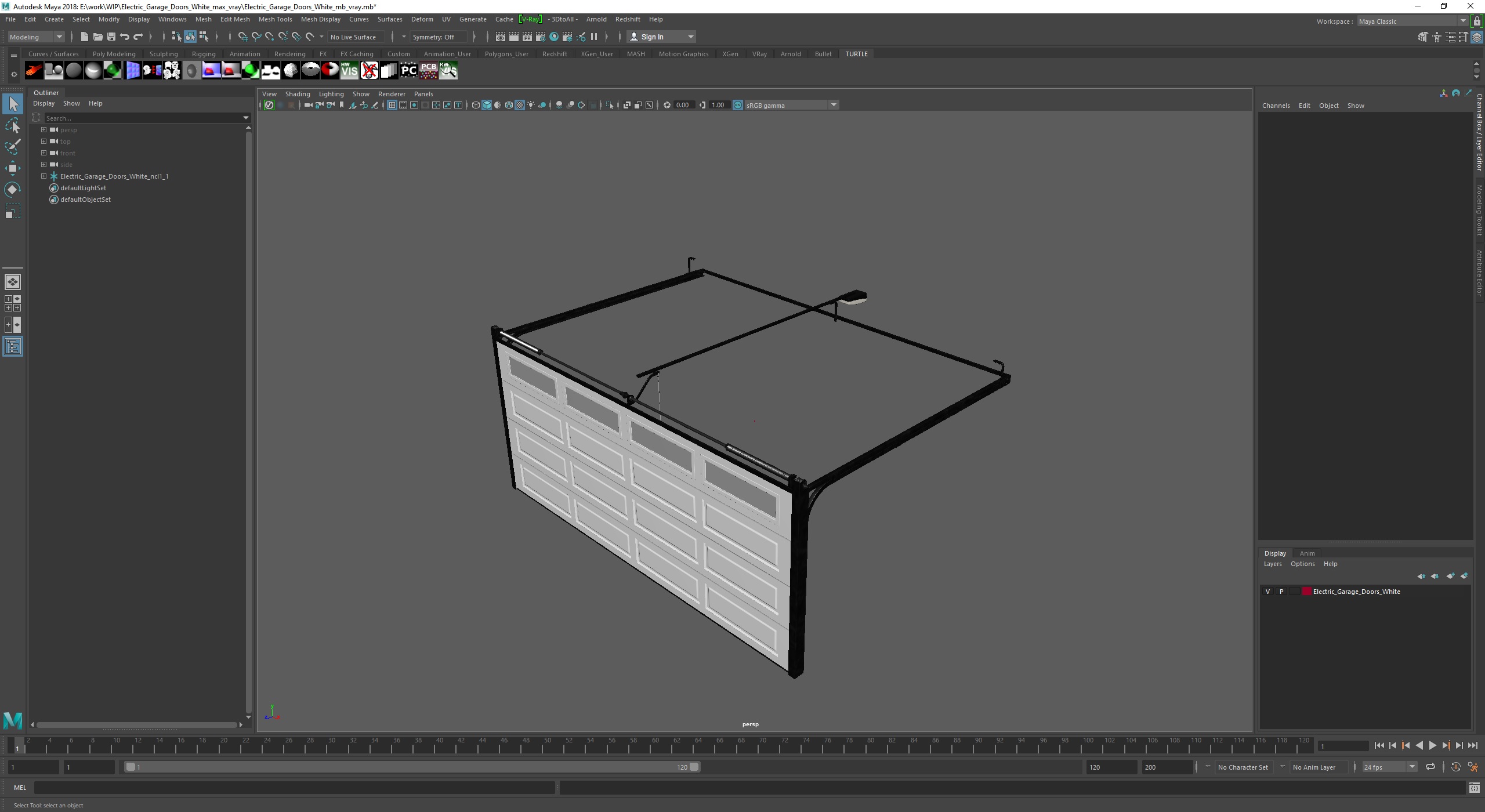Click the PCB shelf icon
Image resolution: width=1485 pixels, height=812 pixels.
pyautogui.click(x=428, y=71)
